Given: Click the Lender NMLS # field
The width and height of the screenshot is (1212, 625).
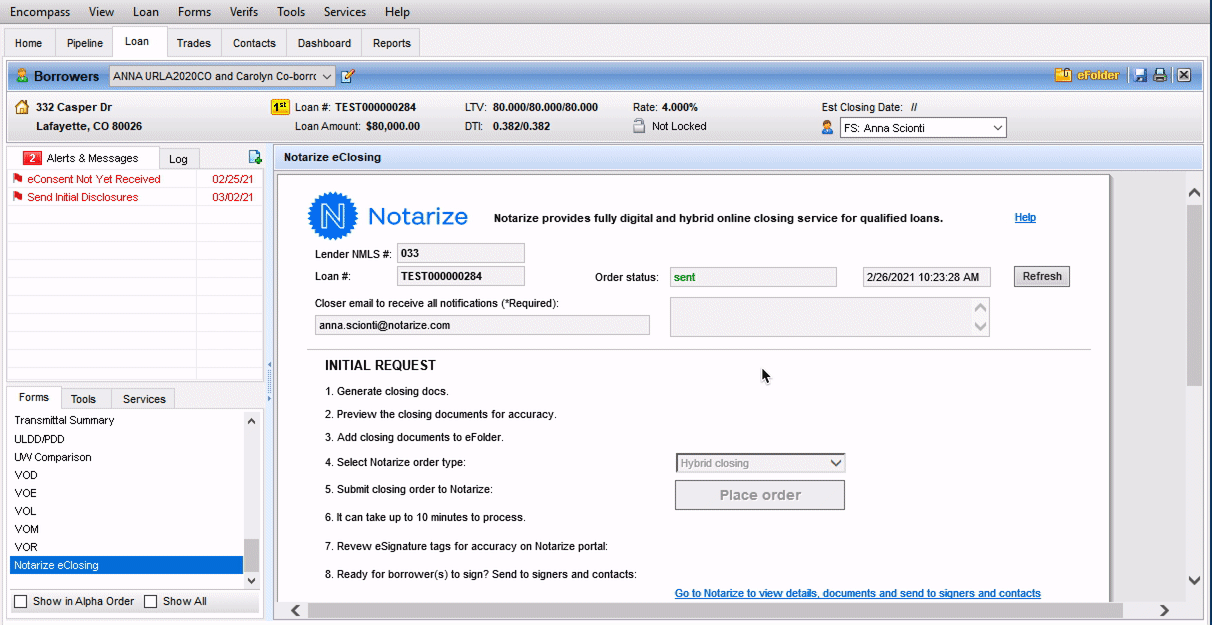Looking at the screenshot, I should (461, 253).
